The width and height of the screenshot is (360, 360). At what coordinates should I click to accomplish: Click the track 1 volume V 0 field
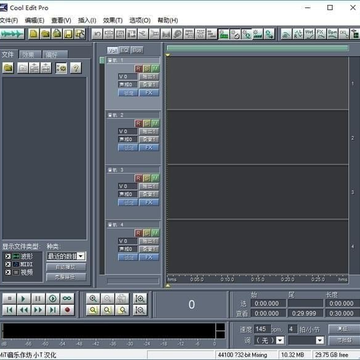coord(128,76)
